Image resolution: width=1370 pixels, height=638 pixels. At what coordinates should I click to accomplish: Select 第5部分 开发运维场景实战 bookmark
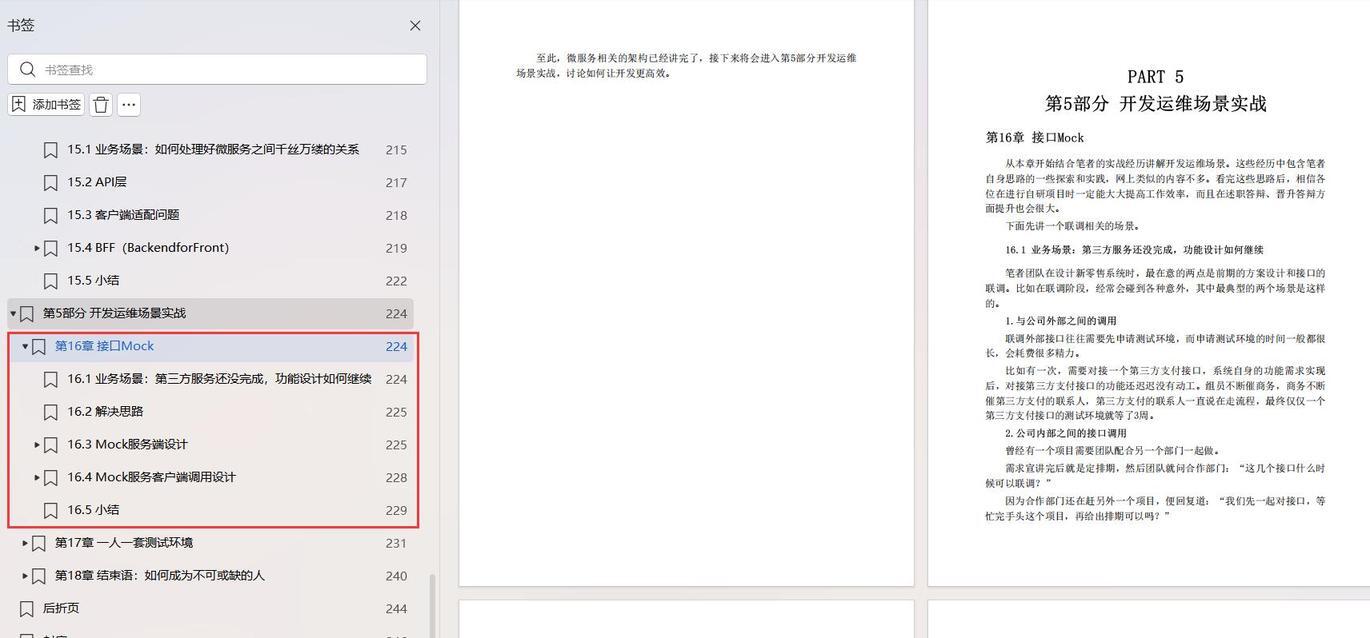tap(114, 313)
